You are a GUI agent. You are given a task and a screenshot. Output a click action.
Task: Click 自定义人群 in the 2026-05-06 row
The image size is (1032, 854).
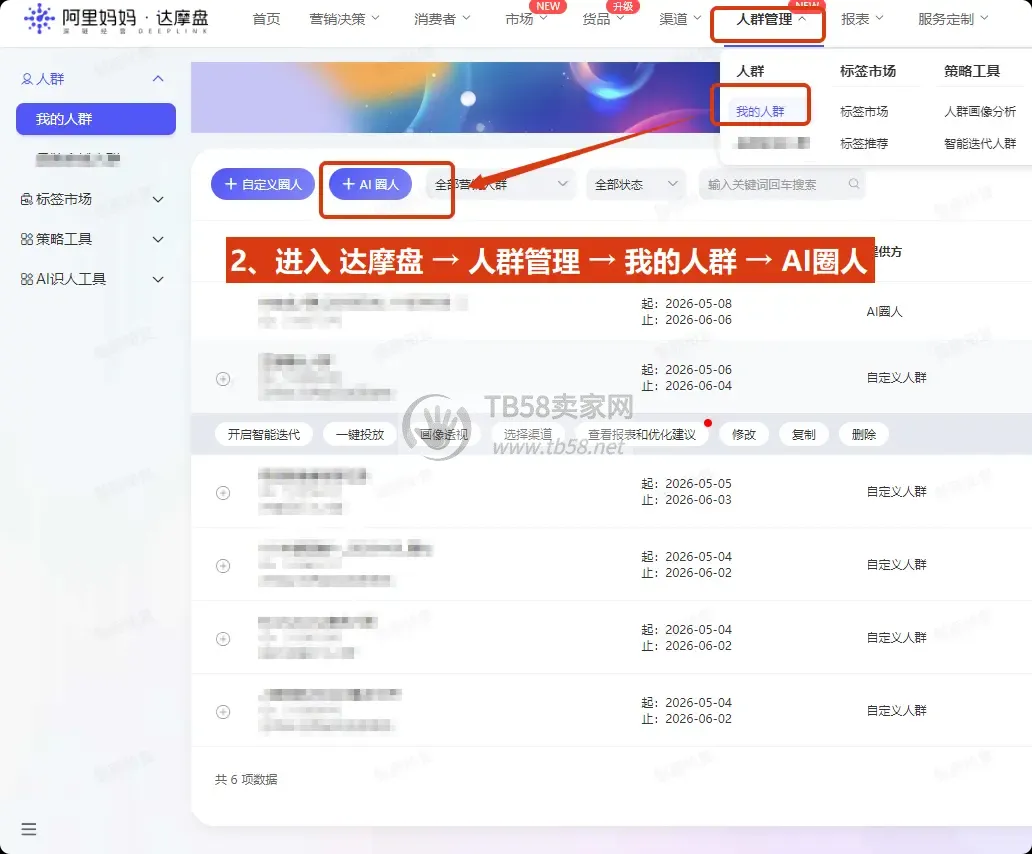896,378
